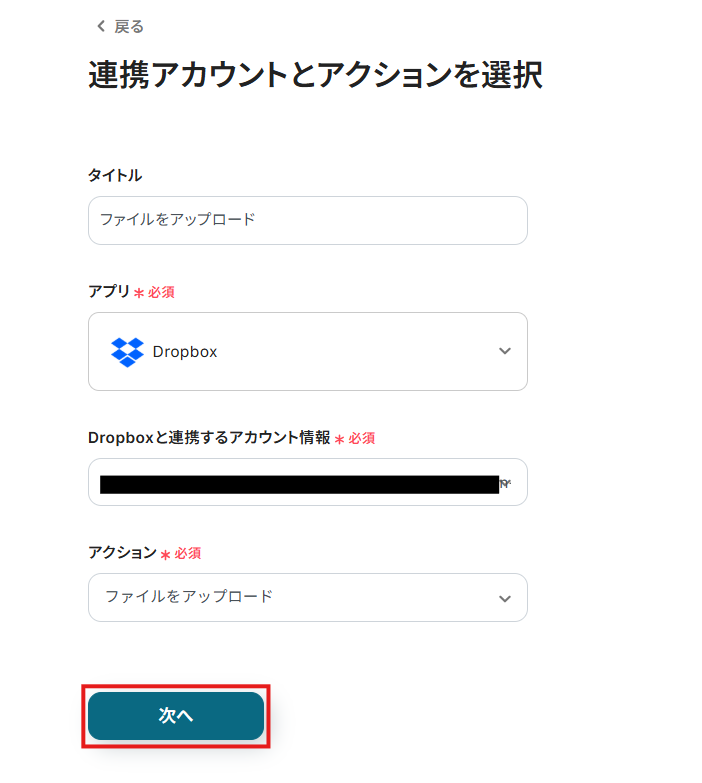Click the asterisk beside Dropbox account label
Viewport: 702px width, 783px height.
pyautogui.click(x=339, y=439)
